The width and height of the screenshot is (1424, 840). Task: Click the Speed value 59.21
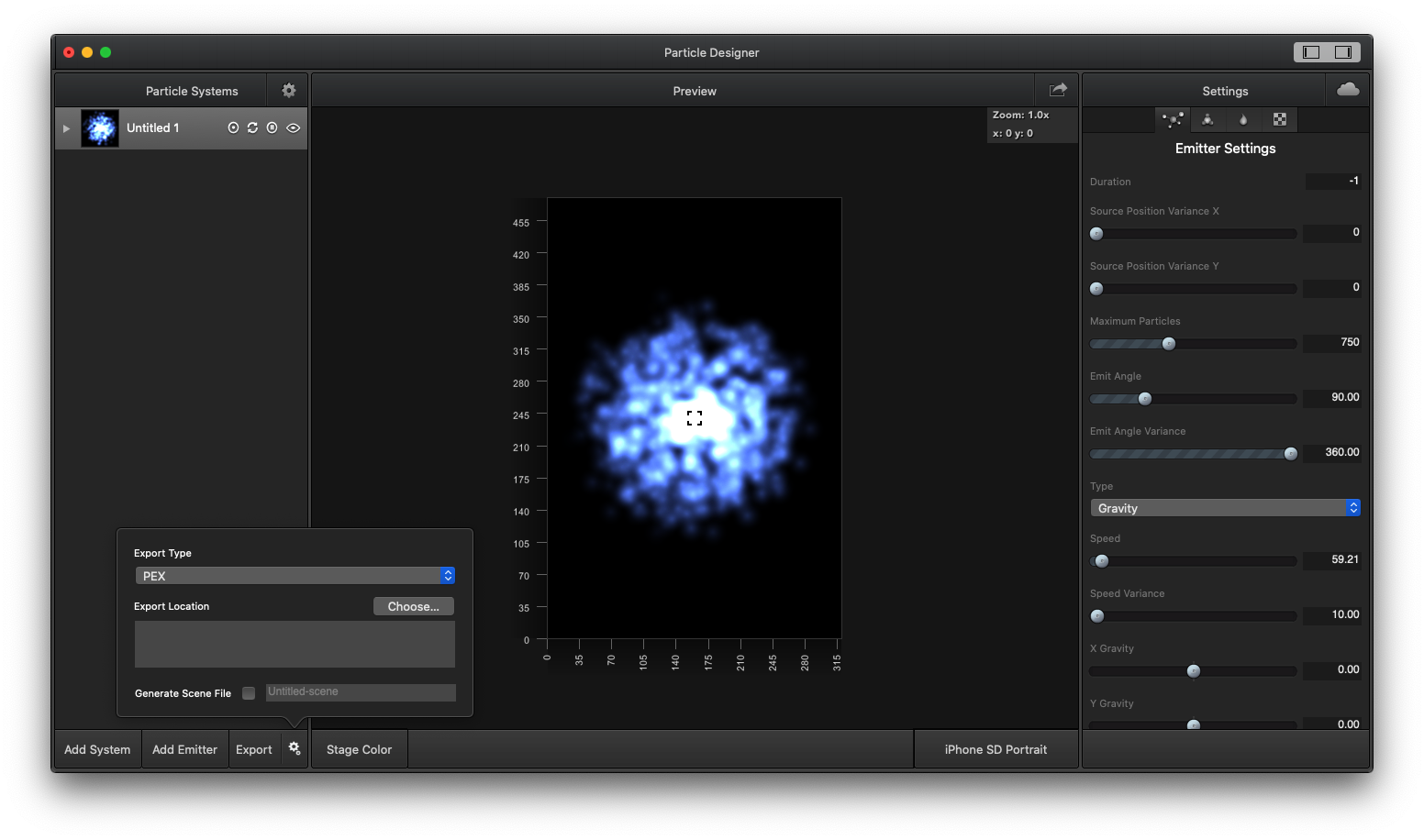click(1332, 559)
